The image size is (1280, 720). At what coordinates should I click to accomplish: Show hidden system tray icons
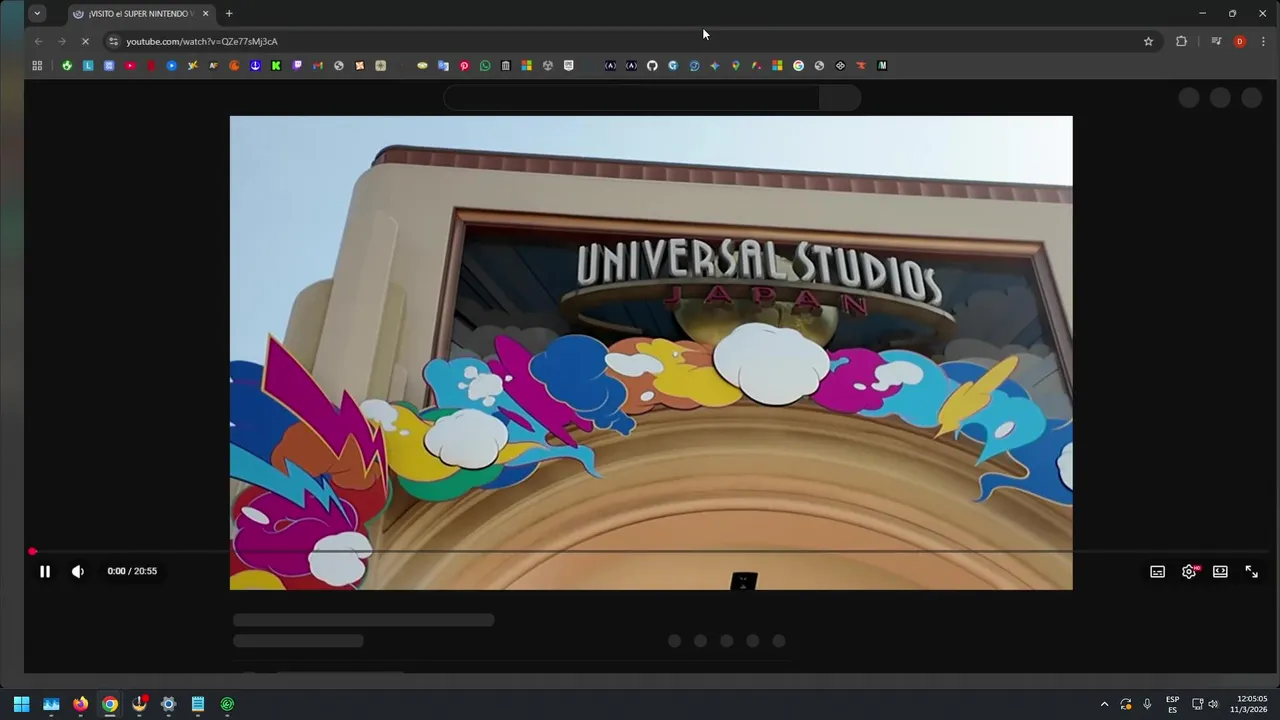pyautogui.click(x=1104, y=704)
